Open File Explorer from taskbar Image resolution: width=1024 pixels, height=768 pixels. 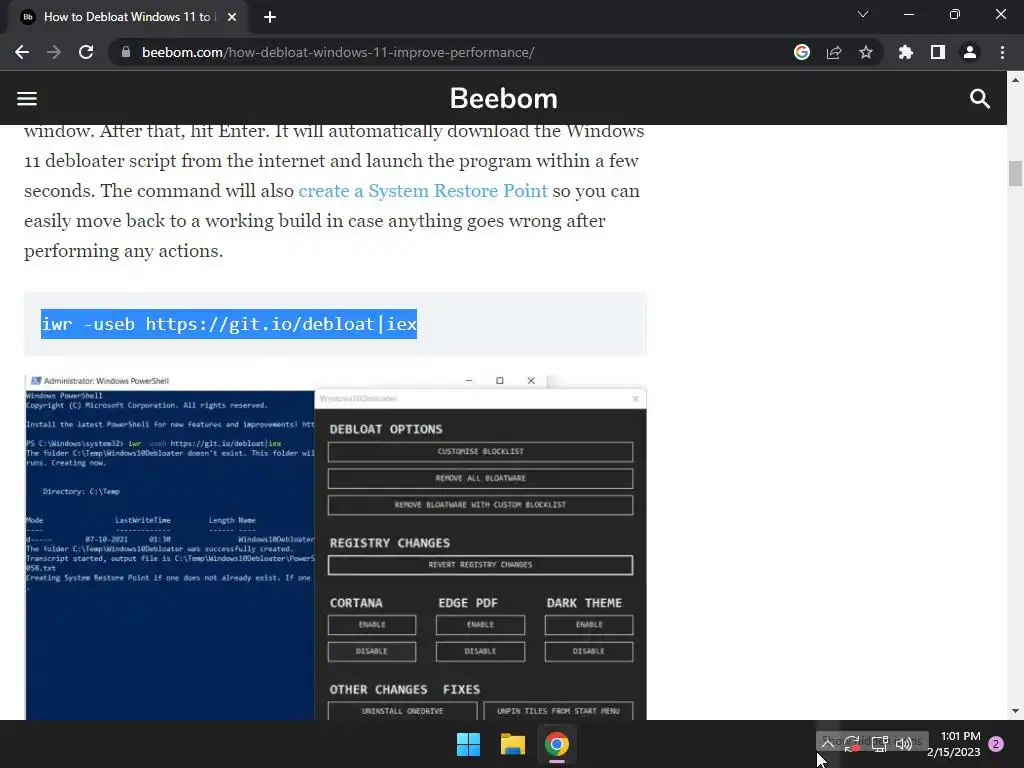tap(513, 744)
